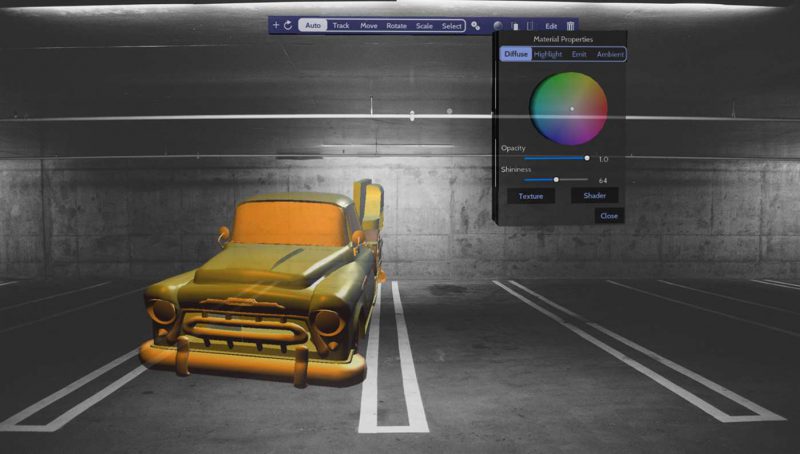Click the paste clipboard icon
The image size is (800, 454).
tap(514, 25)
